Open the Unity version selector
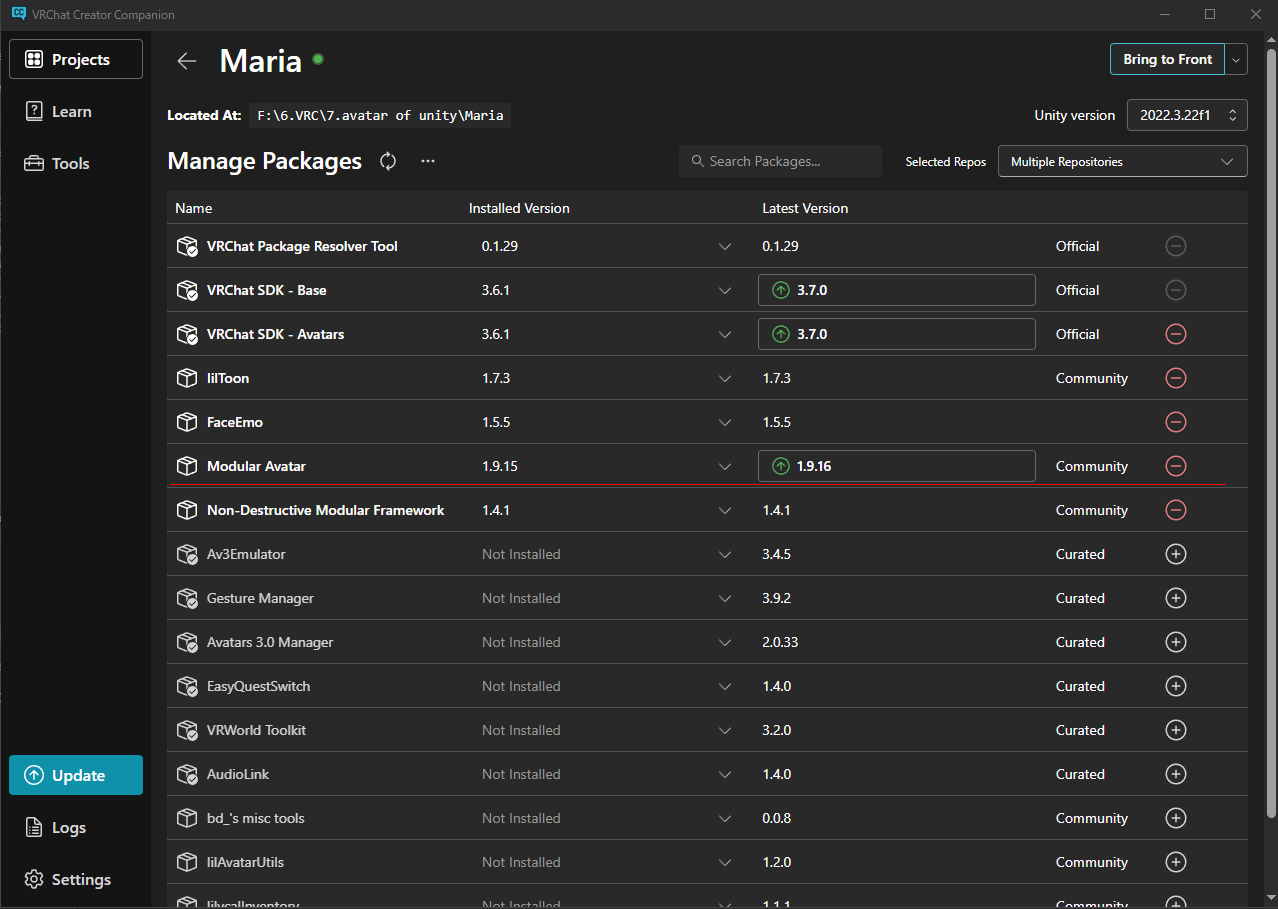This screenshot has width=1278, height=909. coord(1187,115)
